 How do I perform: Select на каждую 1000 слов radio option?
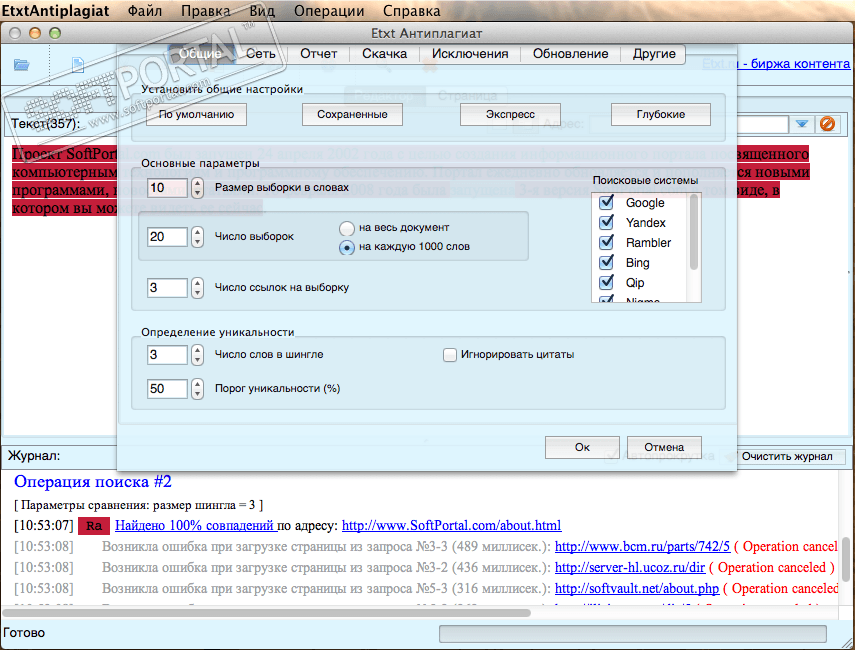tap(347, 248)
